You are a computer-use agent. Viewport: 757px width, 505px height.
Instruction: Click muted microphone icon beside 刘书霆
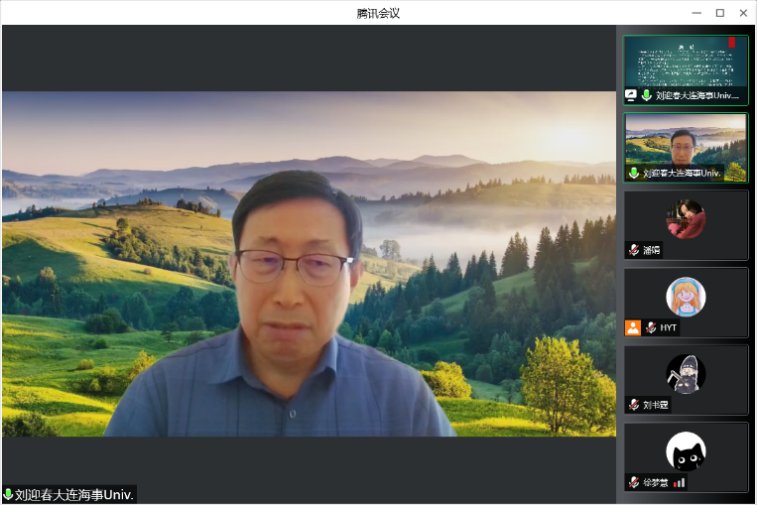634,405
